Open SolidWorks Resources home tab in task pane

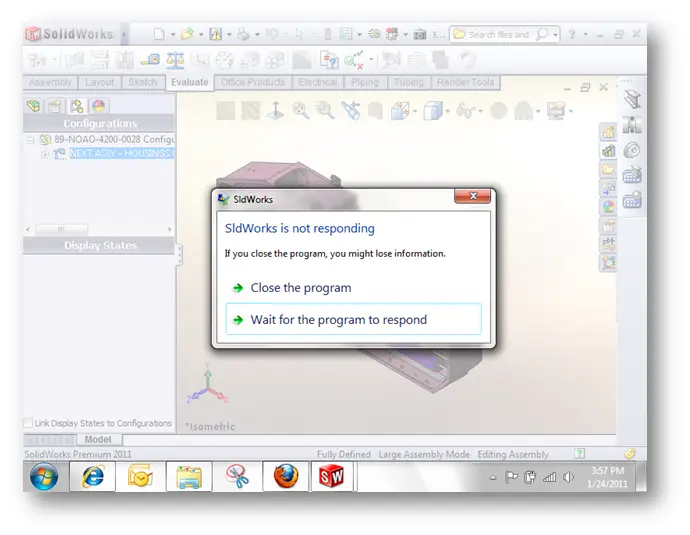point(609,132)
